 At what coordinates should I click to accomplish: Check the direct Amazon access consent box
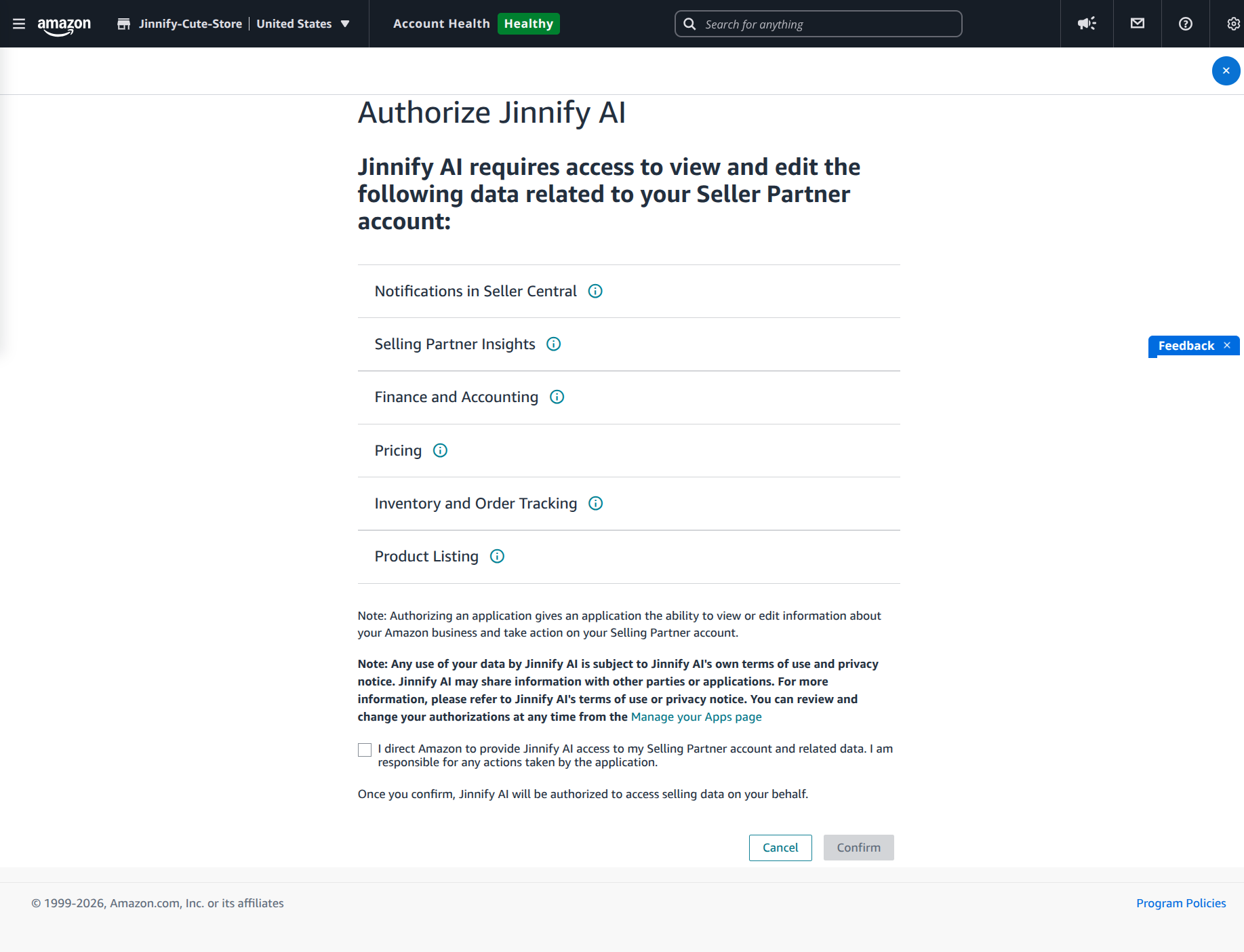point(365,749)
